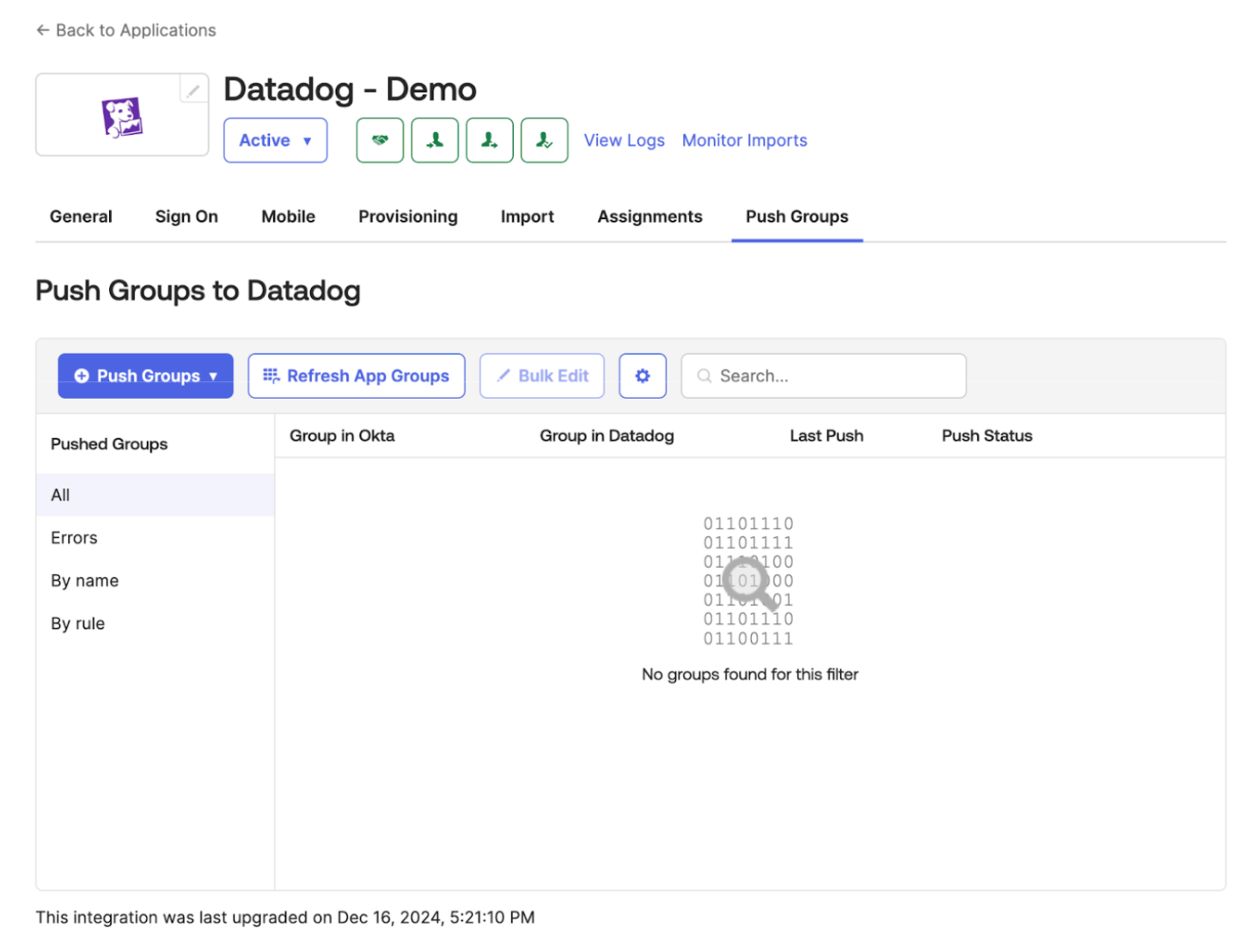Click the back arrow beside Back to Applications

coord(42,30)
